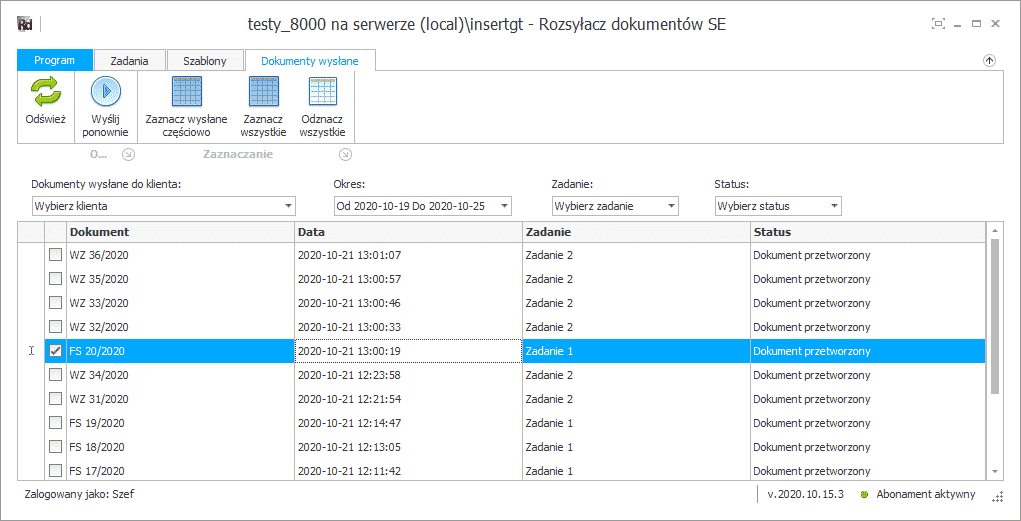Open the collapsed group launcher arrow left of Zaznaczanie
This screenshot has width=1021, height=521.
click(x=129, y=154)
